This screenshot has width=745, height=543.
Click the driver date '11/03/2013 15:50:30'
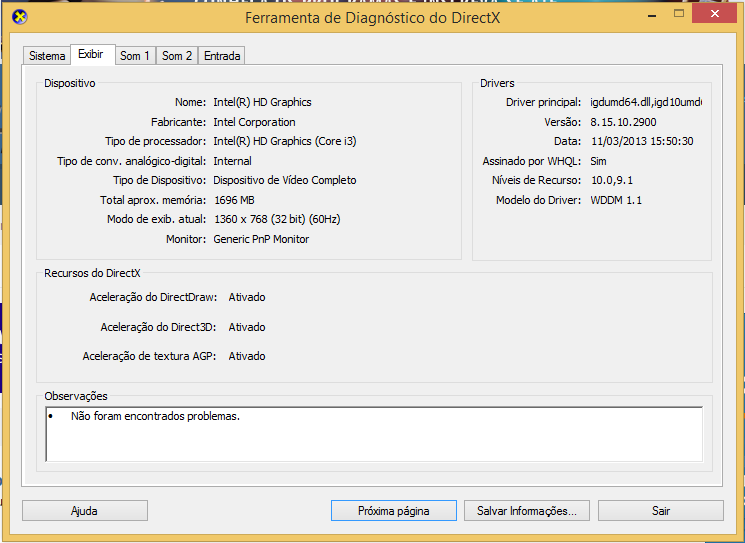pyautogui.click(x=642, y=141)
